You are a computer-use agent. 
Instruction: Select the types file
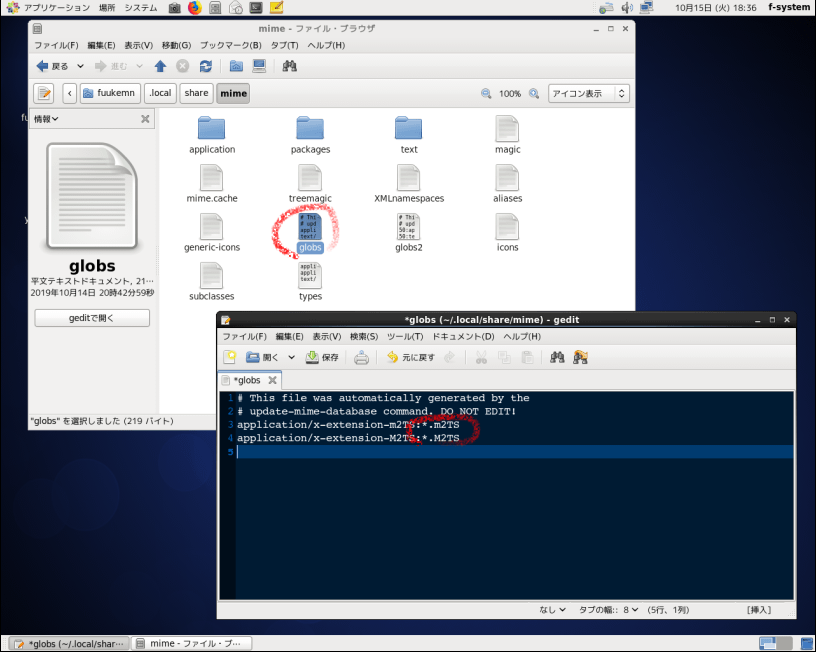click(310, 282)
